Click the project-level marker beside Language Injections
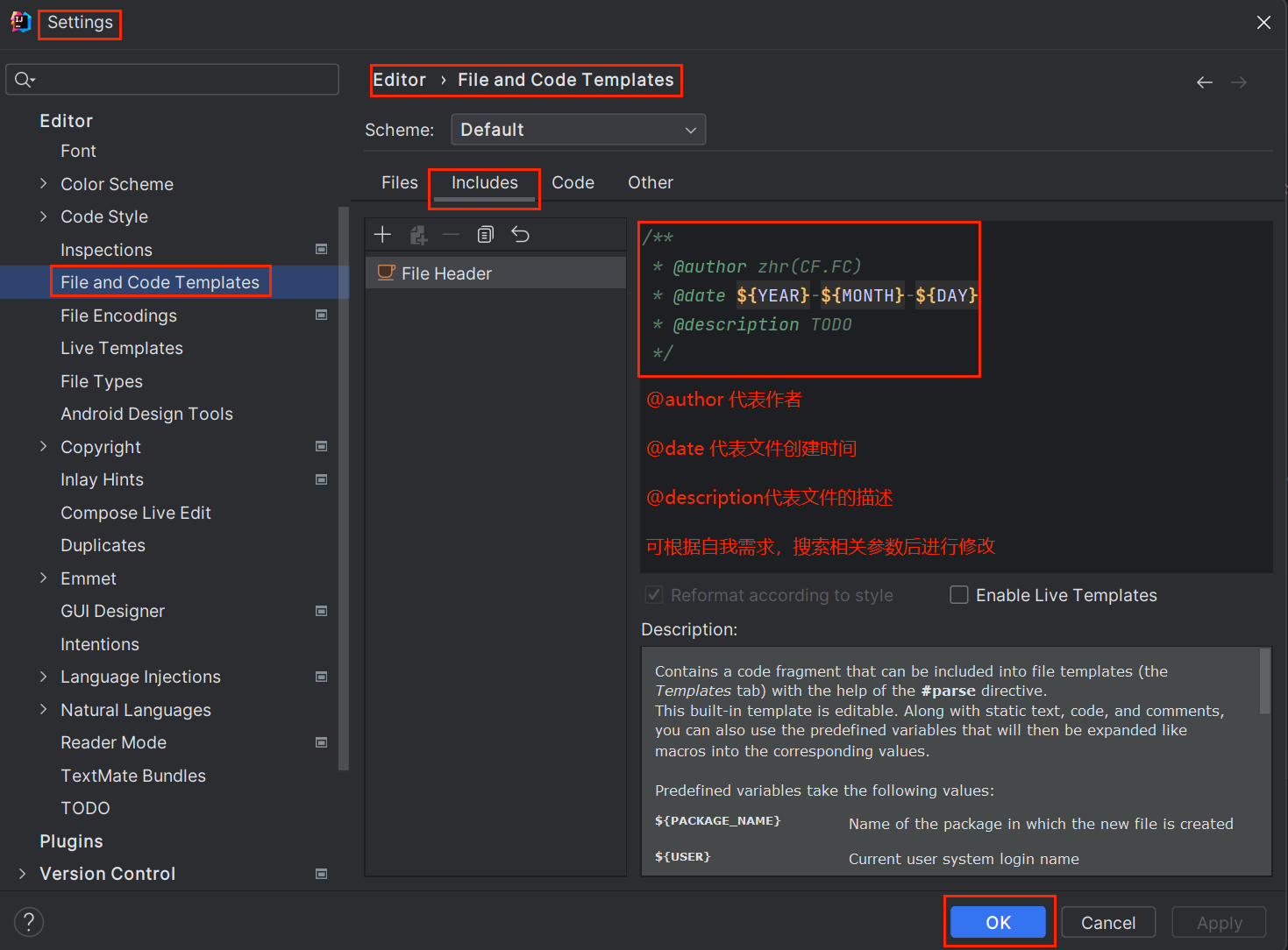Viewport: 1288px width, 950px height. 322,677
